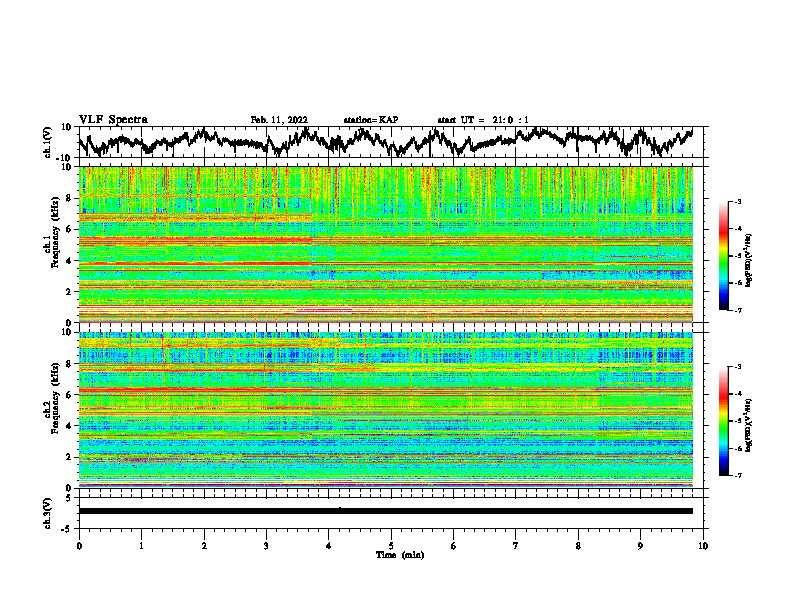Click time axis tick label "9"

[x=640, y=546]
